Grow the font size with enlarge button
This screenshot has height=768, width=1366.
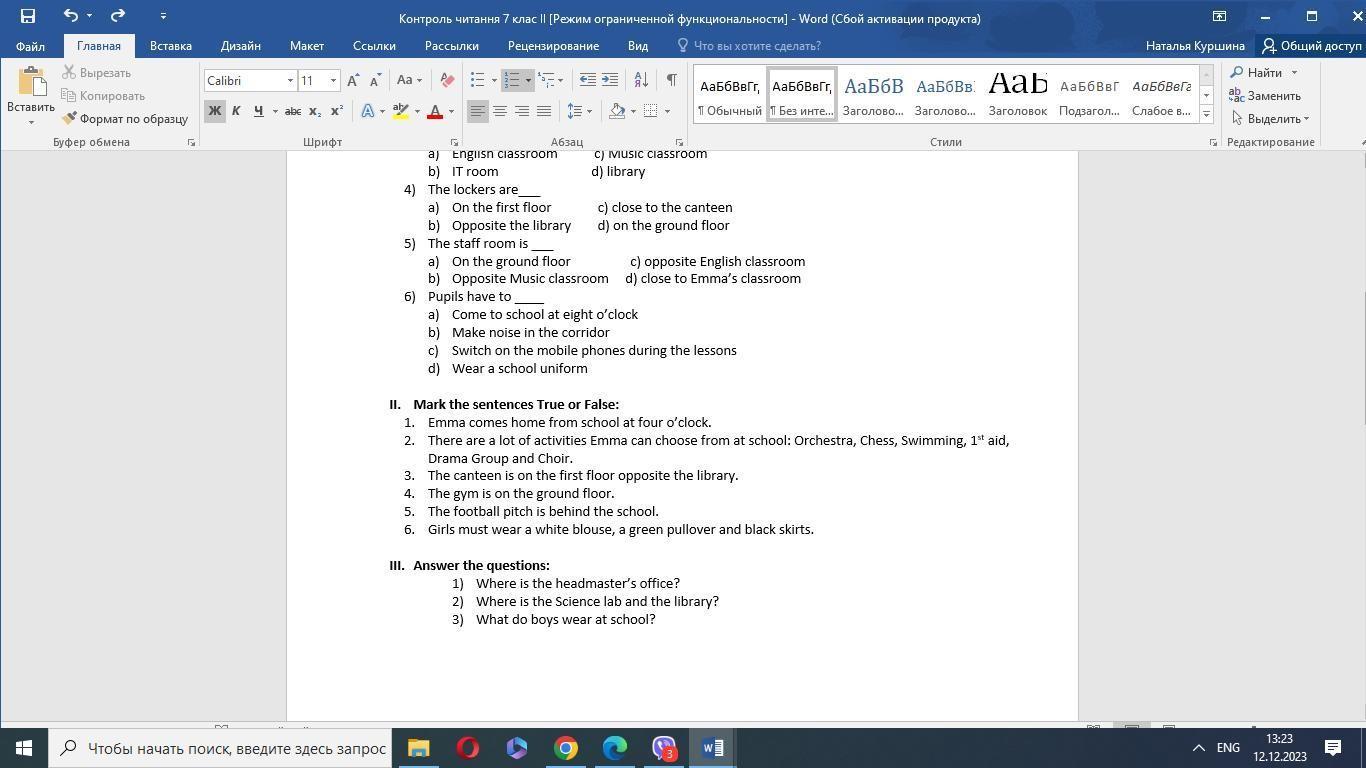[x=353, y=80]
